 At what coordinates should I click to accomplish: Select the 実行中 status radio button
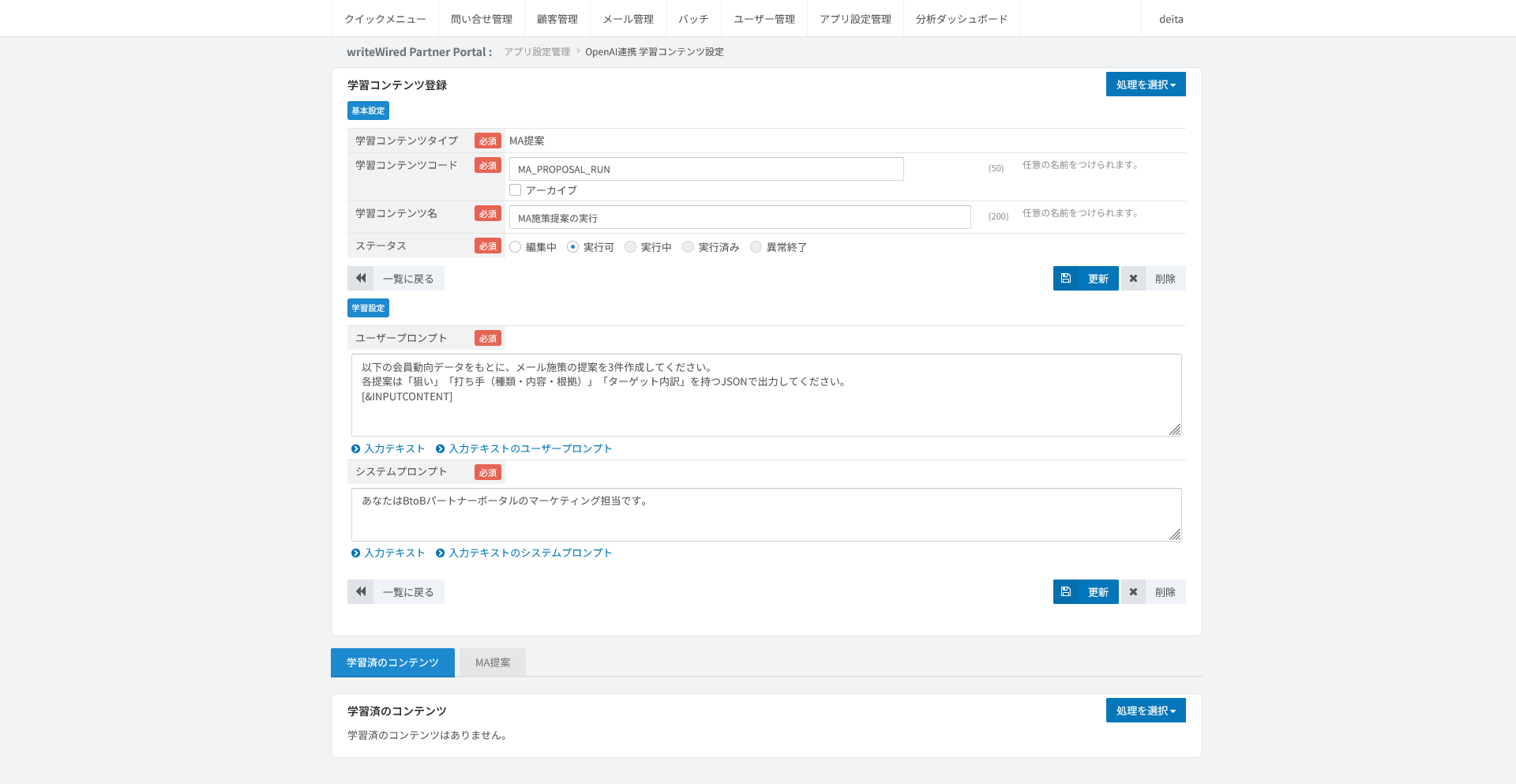point(630,247)
